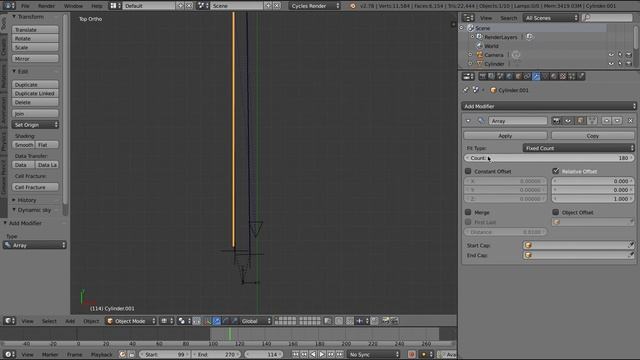Enable the Merge checkbox
Screen dimensions: 640x360
pyautogui.click(x=468, y=212)
